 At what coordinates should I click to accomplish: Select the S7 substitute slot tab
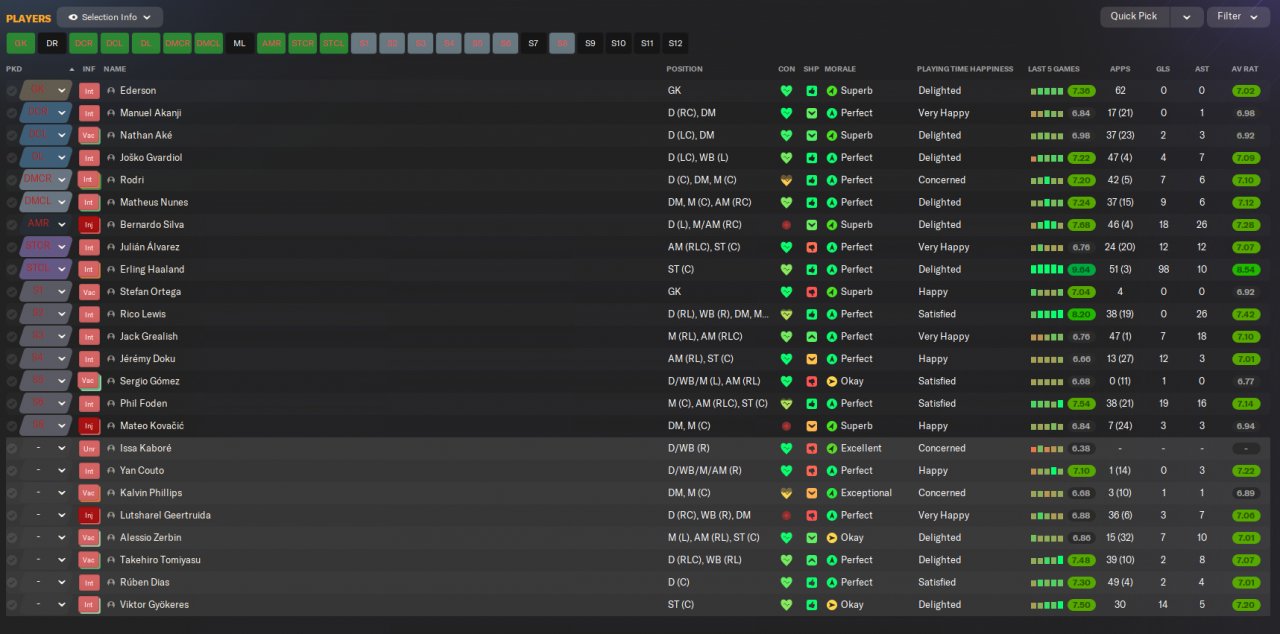click(533, 43)
